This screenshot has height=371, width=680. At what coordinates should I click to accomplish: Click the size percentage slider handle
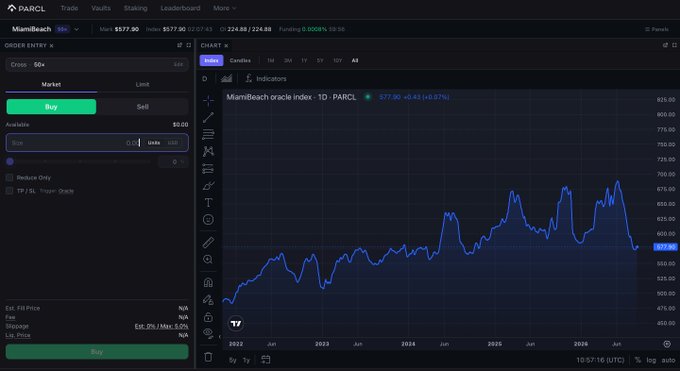point(10,161)
